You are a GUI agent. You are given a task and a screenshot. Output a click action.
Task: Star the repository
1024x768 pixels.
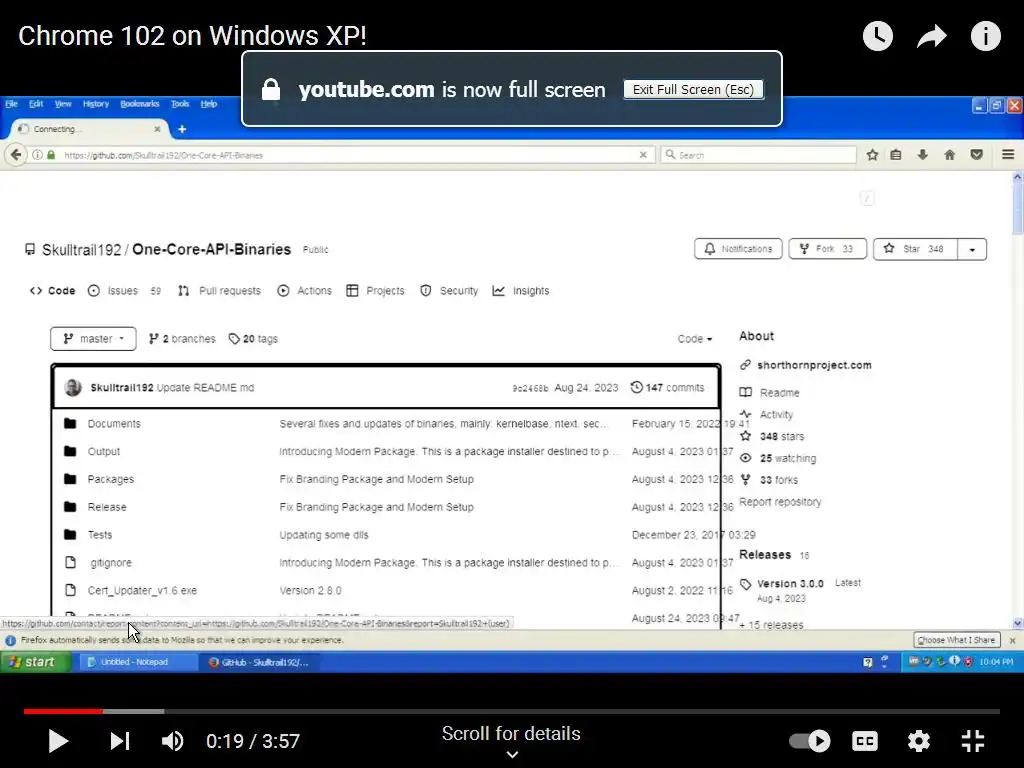[x=916, y=249]
